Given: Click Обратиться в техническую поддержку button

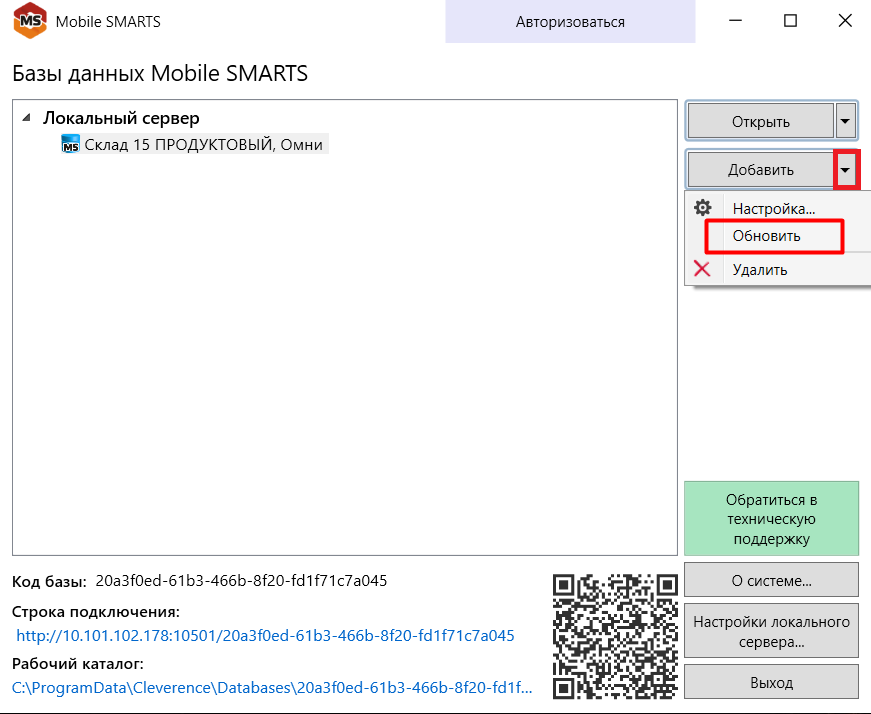Looking at the screenshot, I should point(771,518).
